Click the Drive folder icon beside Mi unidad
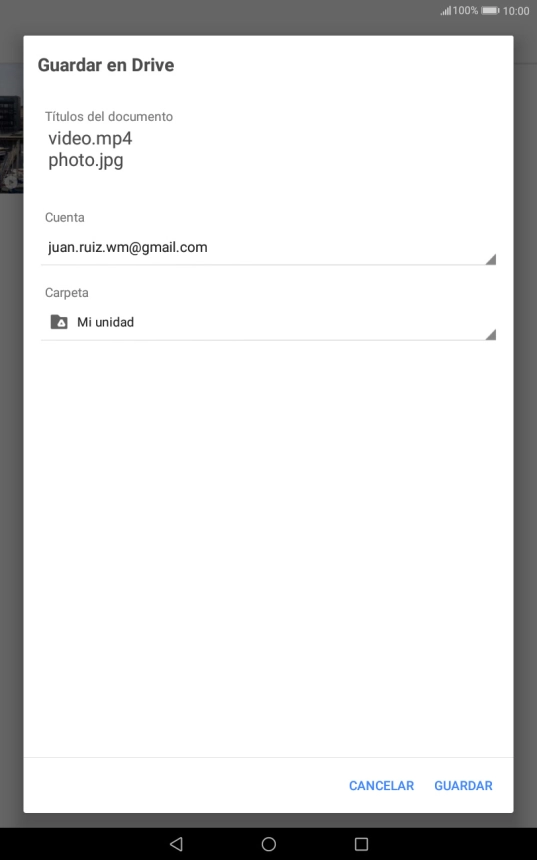The height and width of the screenshot is (860, 537). pyautogui.click(x=59, y=322)
